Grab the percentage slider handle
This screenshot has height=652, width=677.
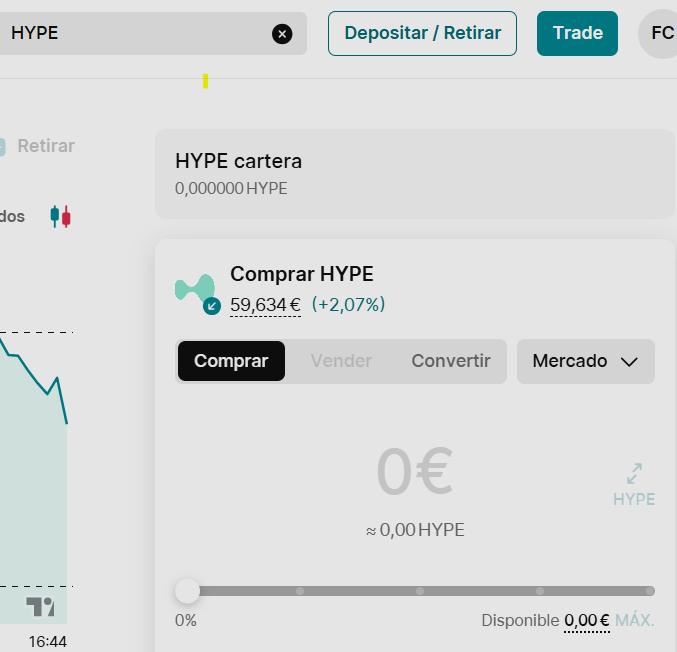[187, 591]
